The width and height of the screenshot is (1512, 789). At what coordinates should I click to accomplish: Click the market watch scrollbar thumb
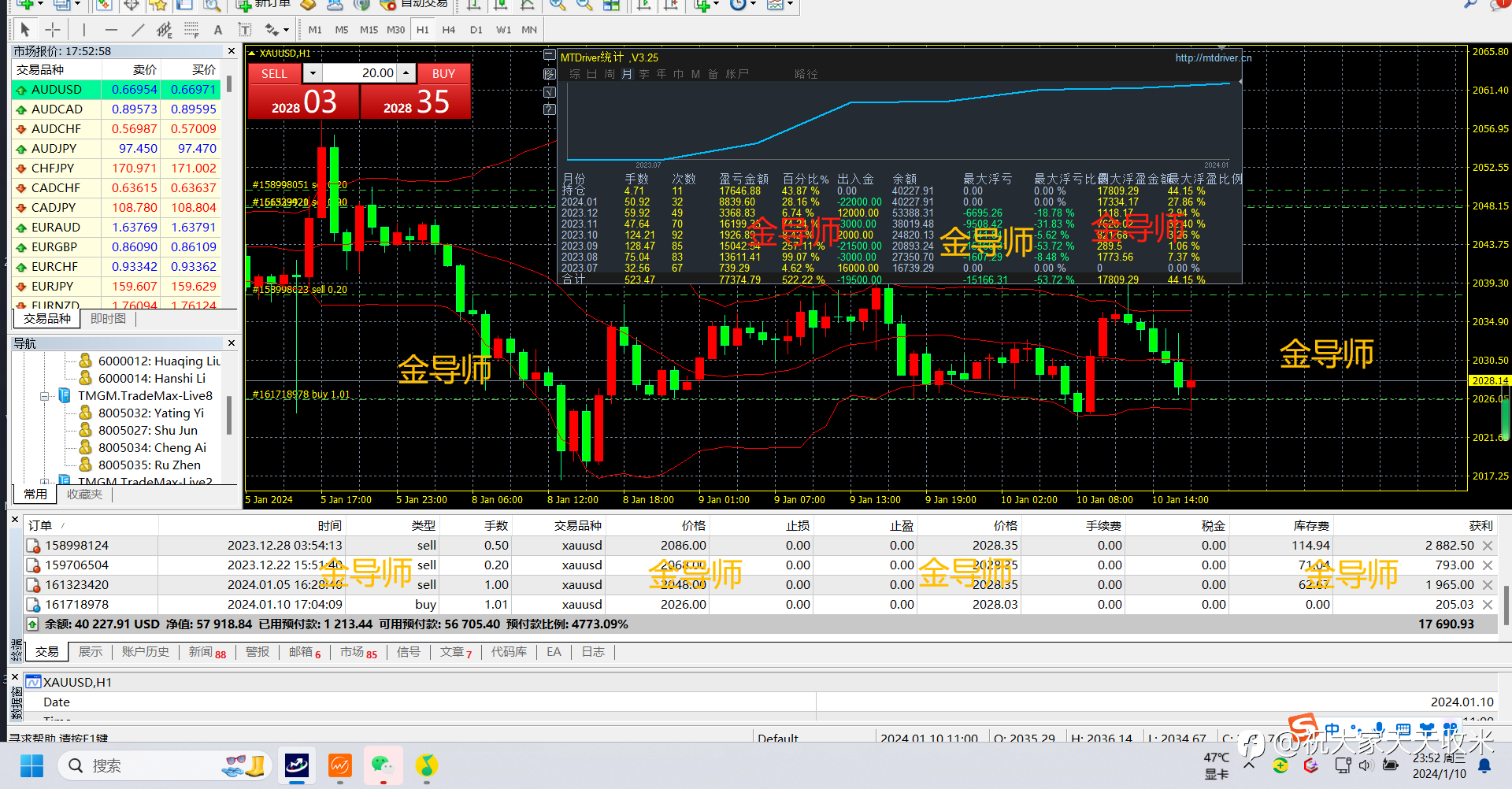click(x=229, y=84)
